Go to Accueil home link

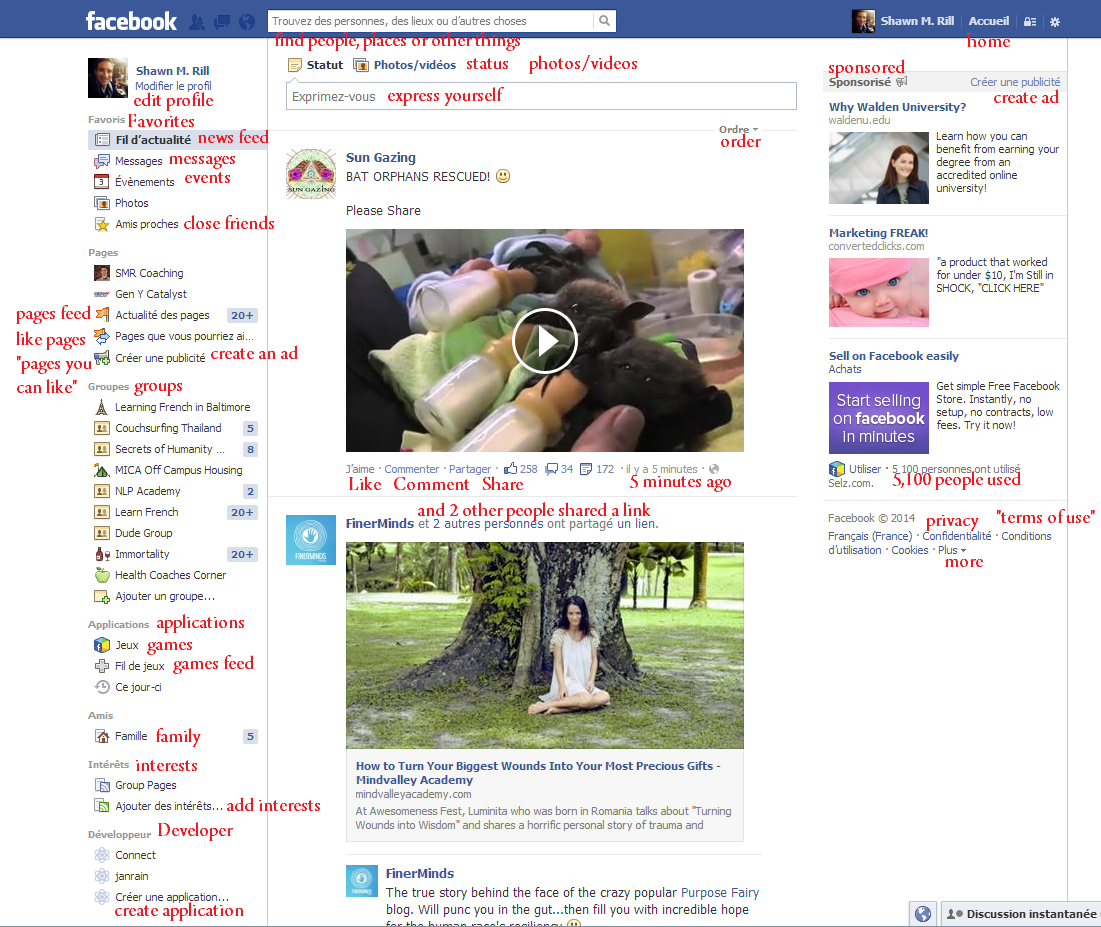[x=989, y=21]
